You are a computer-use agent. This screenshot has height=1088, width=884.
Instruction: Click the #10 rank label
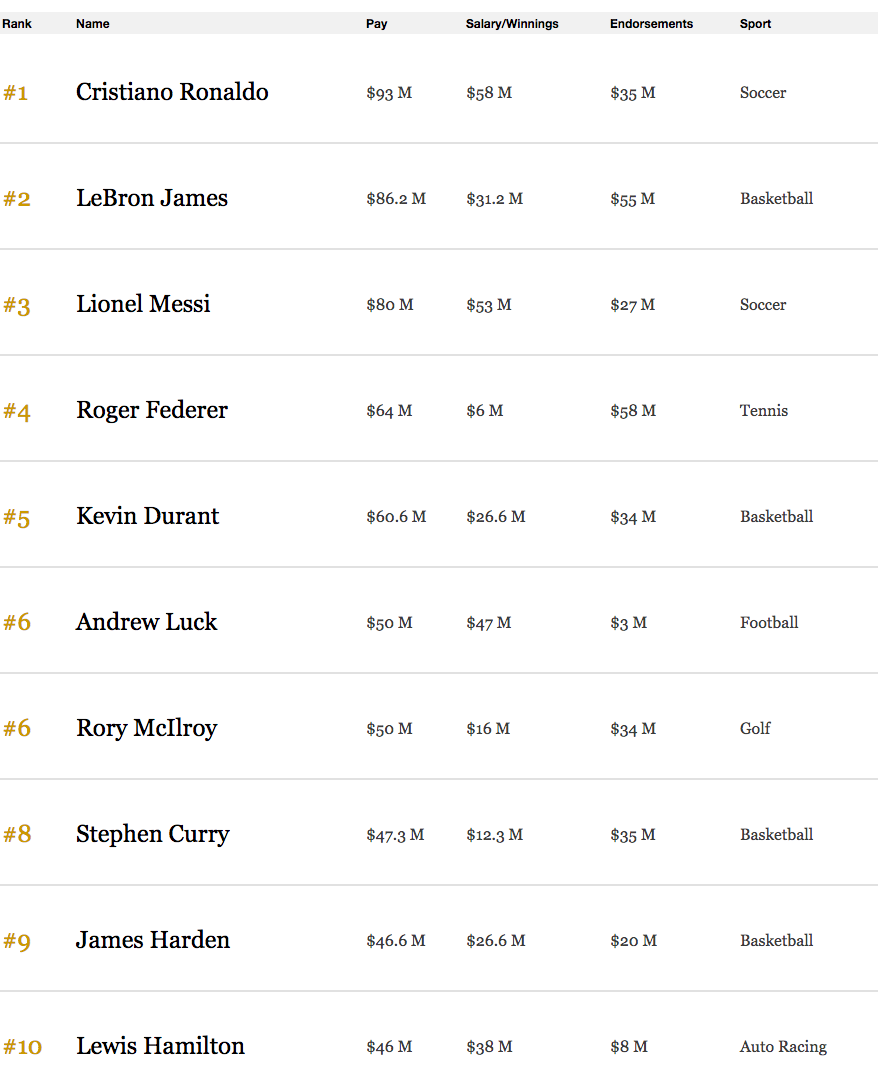22,1046
